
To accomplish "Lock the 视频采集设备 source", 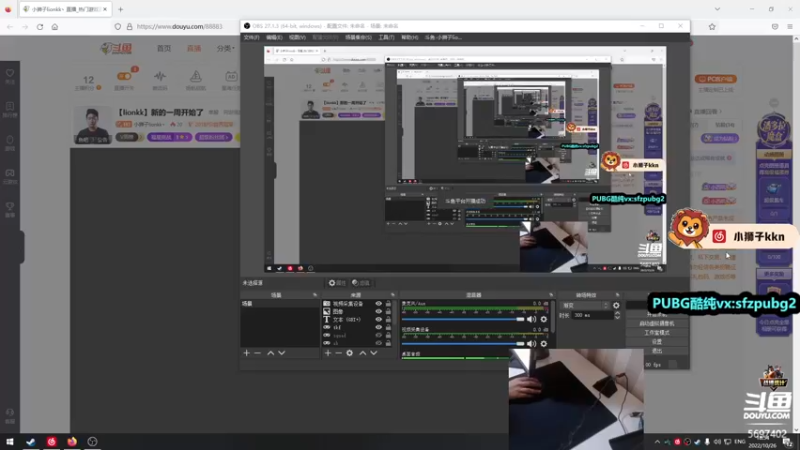I will (x=388, y=304).
